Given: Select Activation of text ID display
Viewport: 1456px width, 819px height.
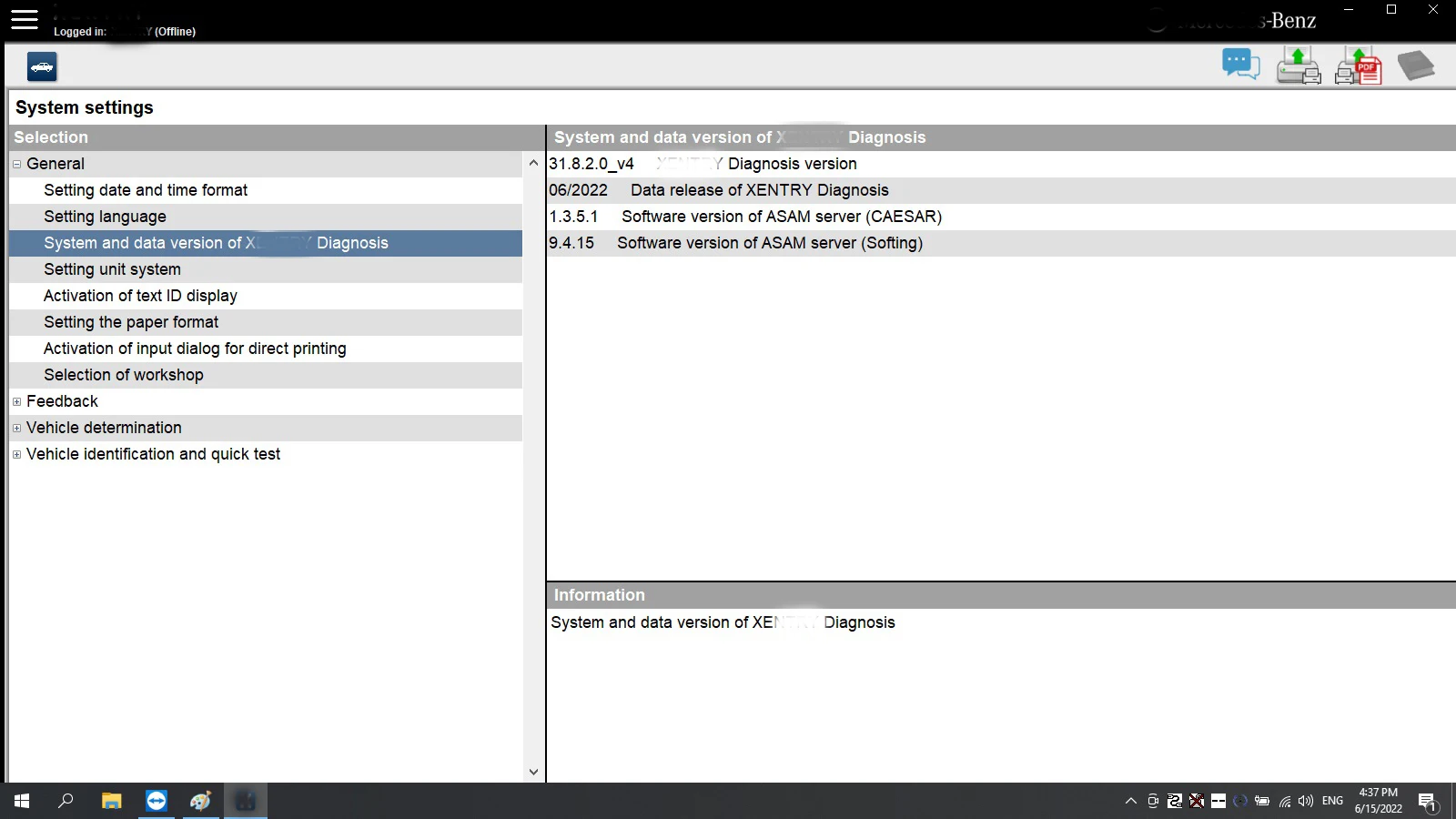Looking at the screenshot, I should click(266, 296).
